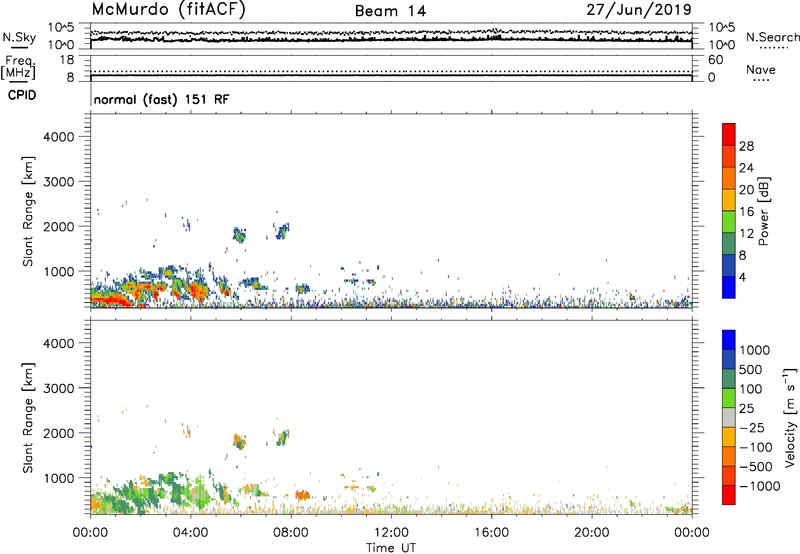
Task: Click the 4000 tick on power panel
Action: 59,137
